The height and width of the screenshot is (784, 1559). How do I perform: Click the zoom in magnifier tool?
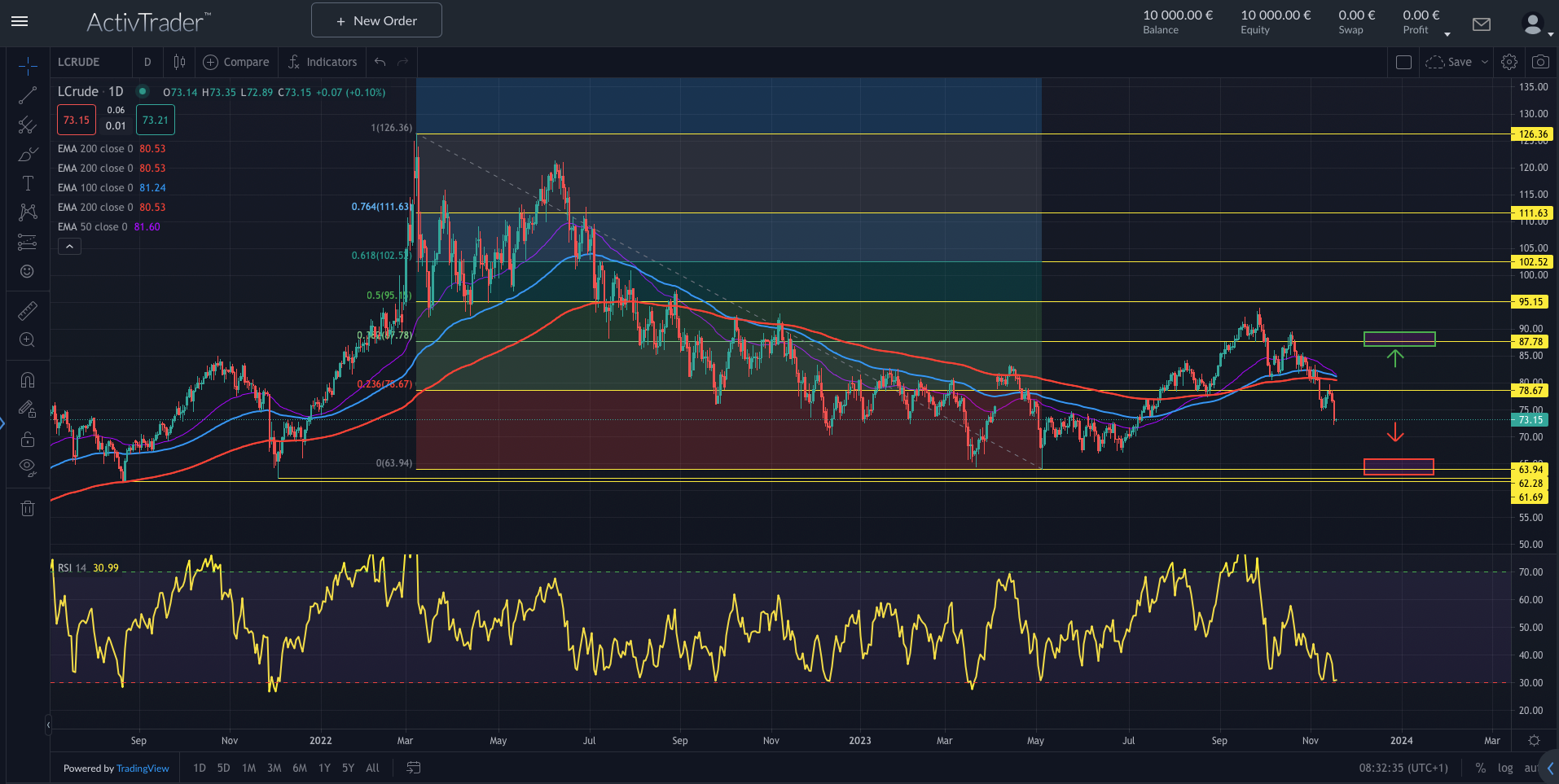28,340
